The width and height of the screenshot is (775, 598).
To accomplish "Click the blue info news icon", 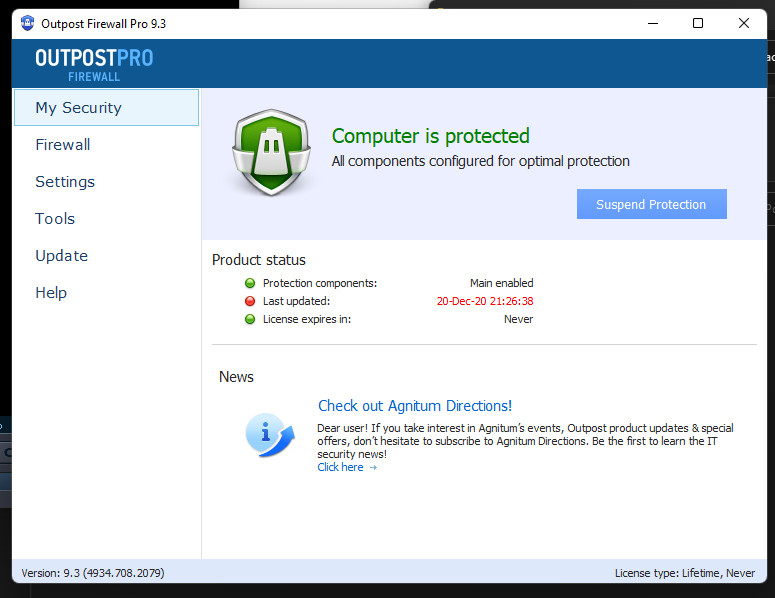I will 270,435.
